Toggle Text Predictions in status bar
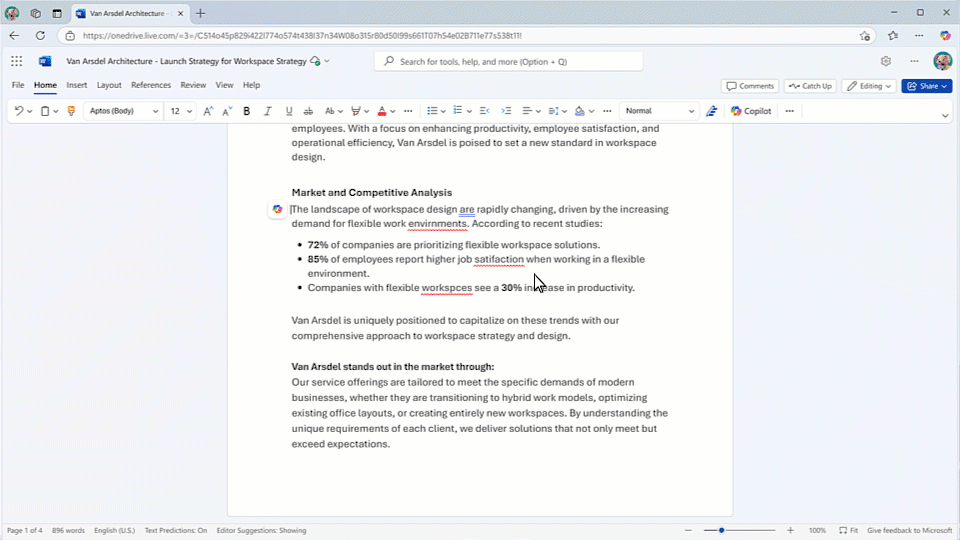 (x=176, y=530)
